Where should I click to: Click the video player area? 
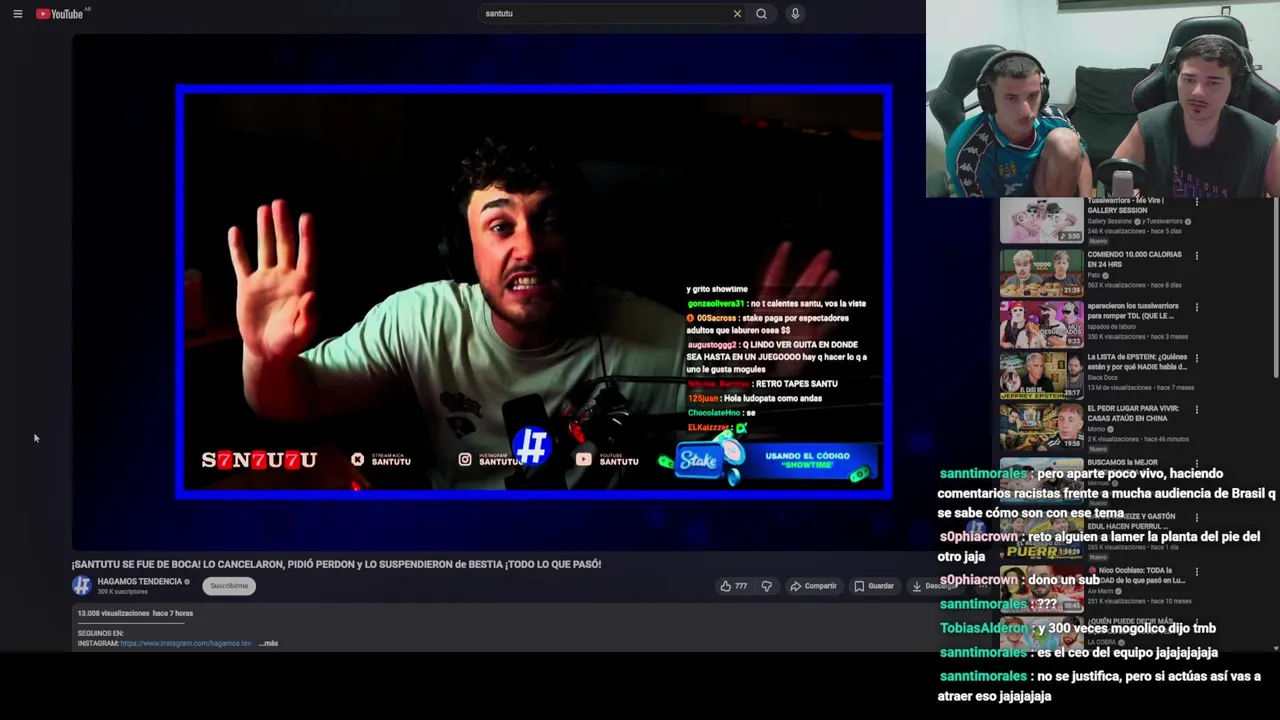(x=533, y=292)
